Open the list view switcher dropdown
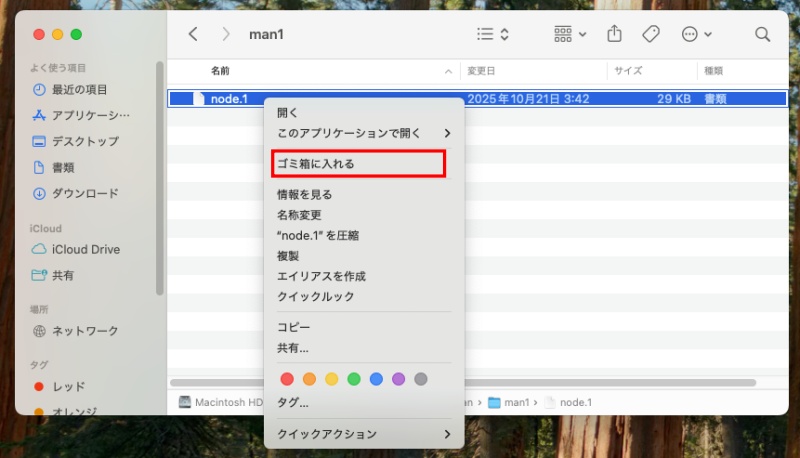 point(493,34)
